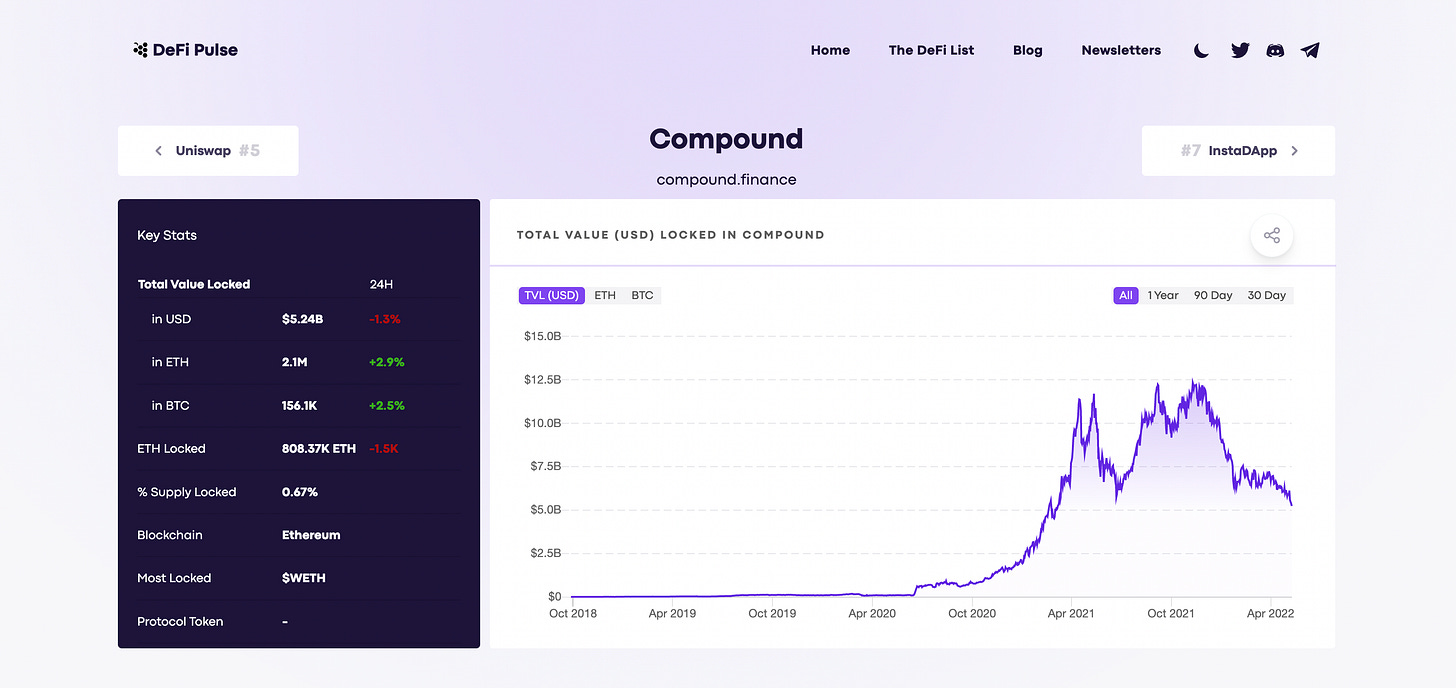The image size is (1456, 688).
Task: Click the Total Value Locked label
Action: pos(194,284)
